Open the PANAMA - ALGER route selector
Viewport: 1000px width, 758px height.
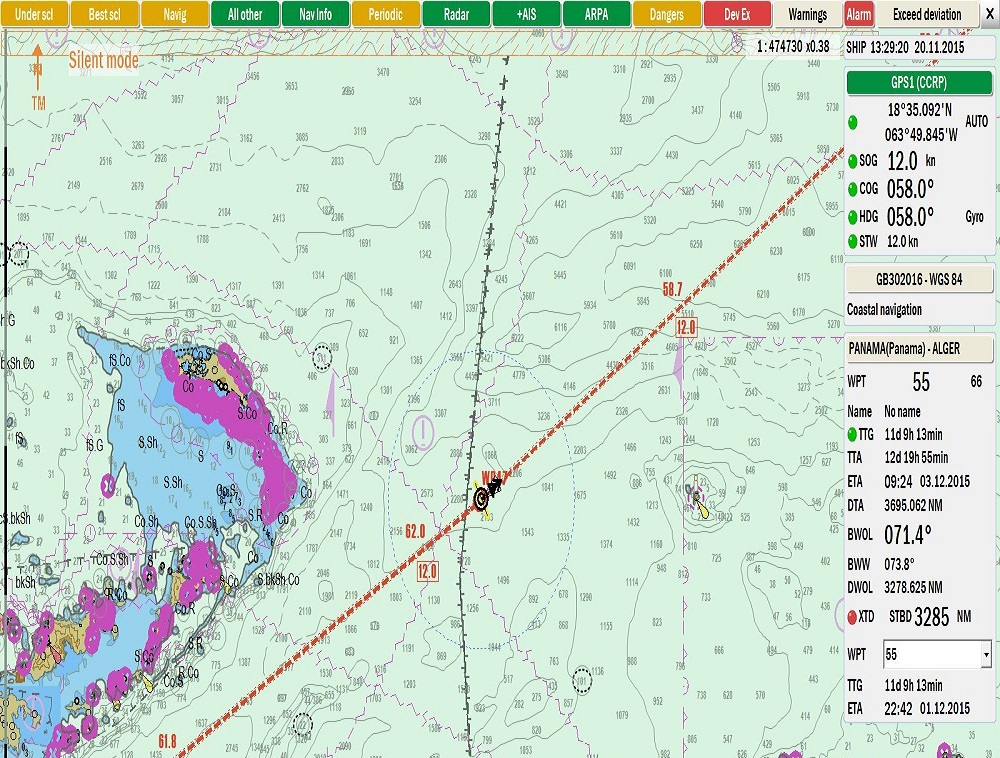(x=919, y=350)
